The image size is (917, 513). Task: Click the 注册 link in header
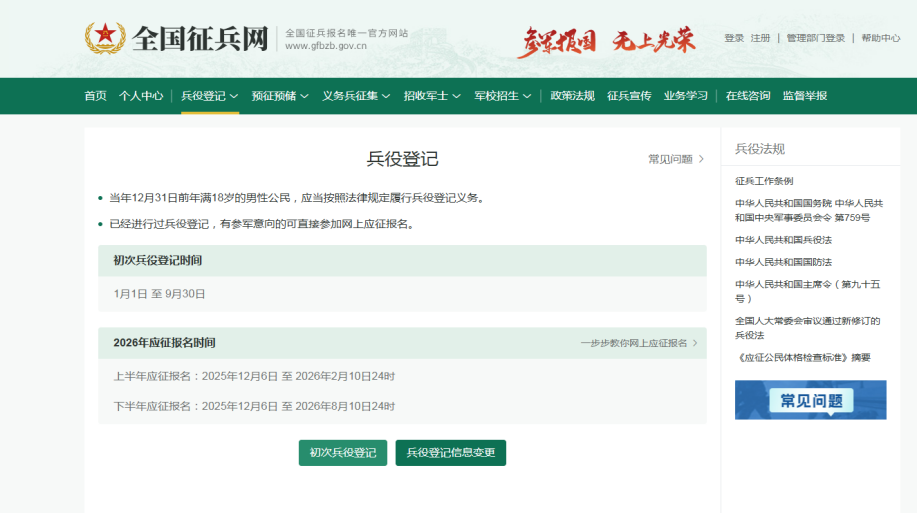coord(761,38)
